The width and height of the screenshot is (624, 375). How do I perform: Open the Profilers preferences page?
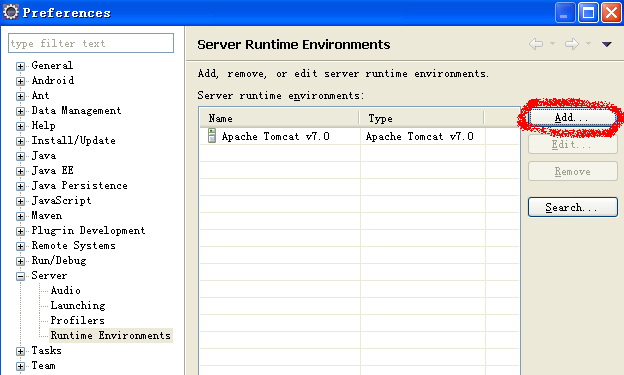coord(78,320)
